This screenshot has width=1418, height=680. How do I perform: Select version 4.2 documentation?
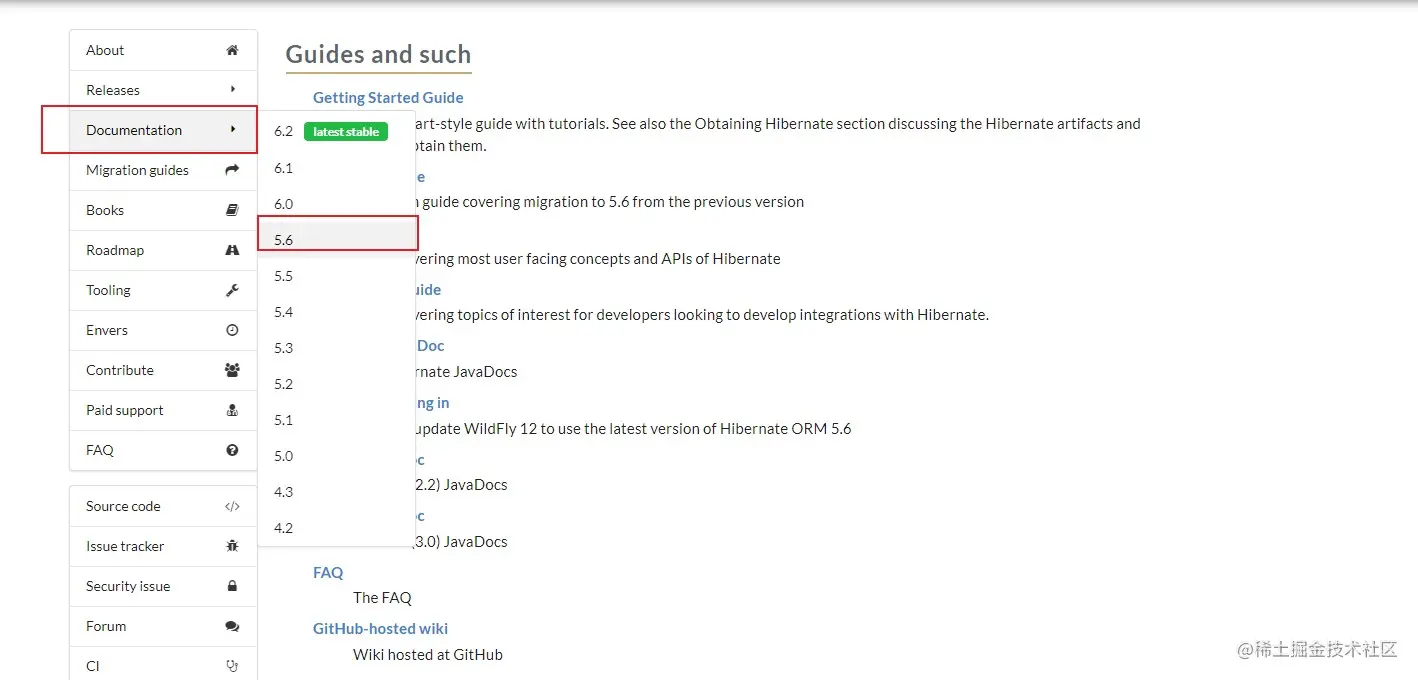337,528
